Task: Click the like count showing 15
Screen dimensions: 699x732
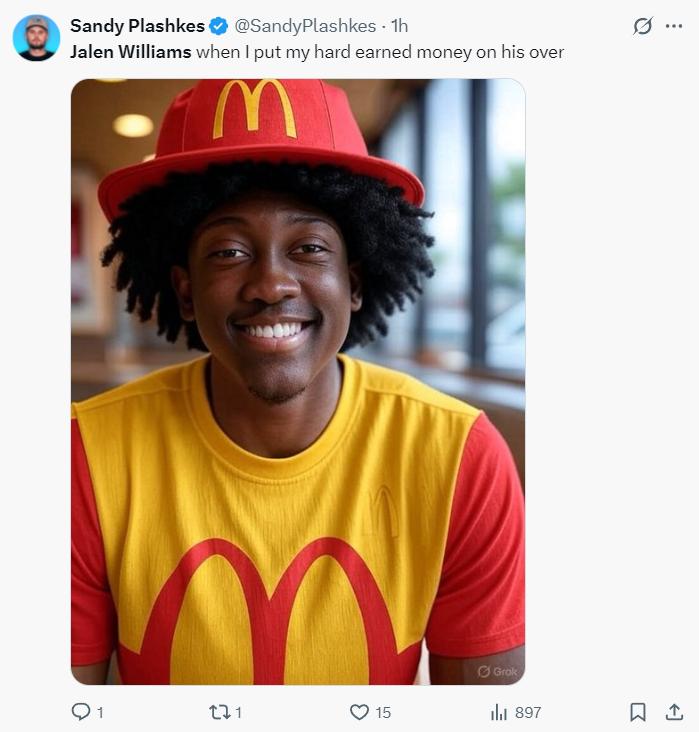Action: tap(383, 712)
